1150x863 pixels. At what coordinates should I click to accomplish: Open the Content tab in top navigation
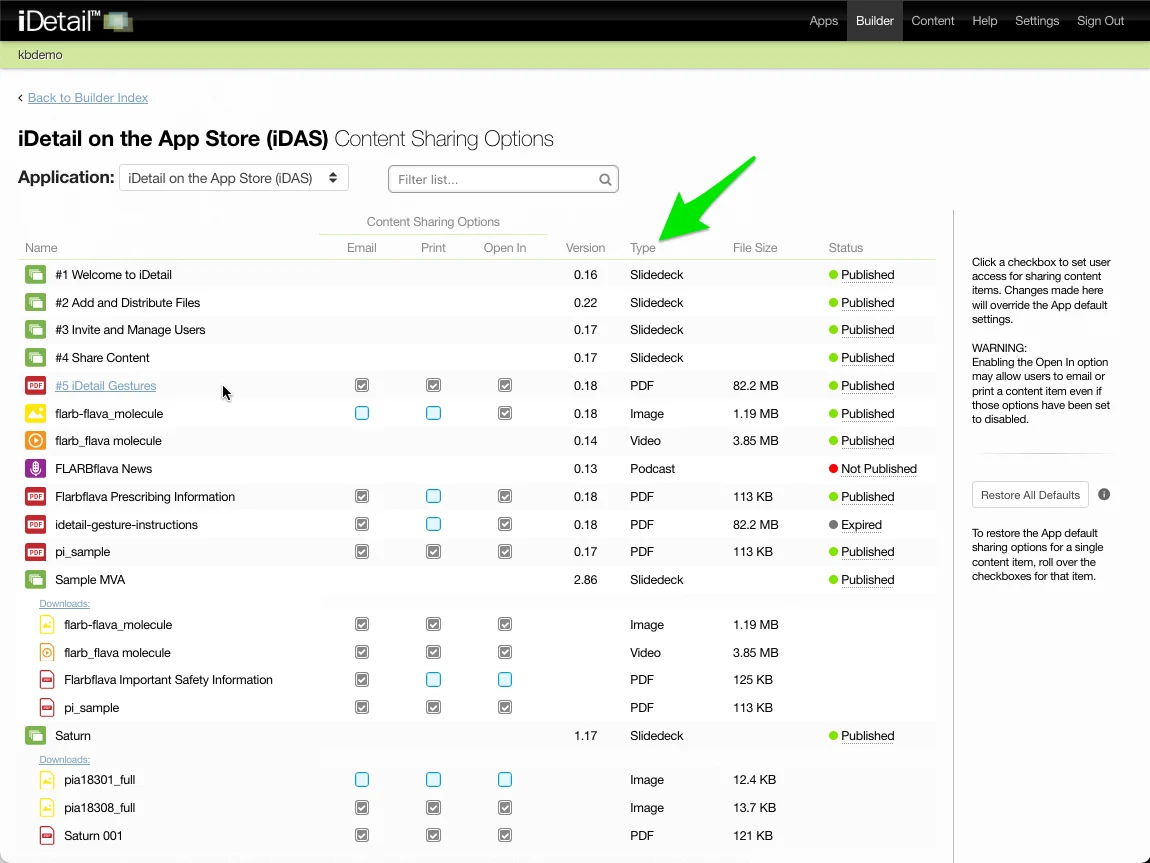(x=932, y=21)
